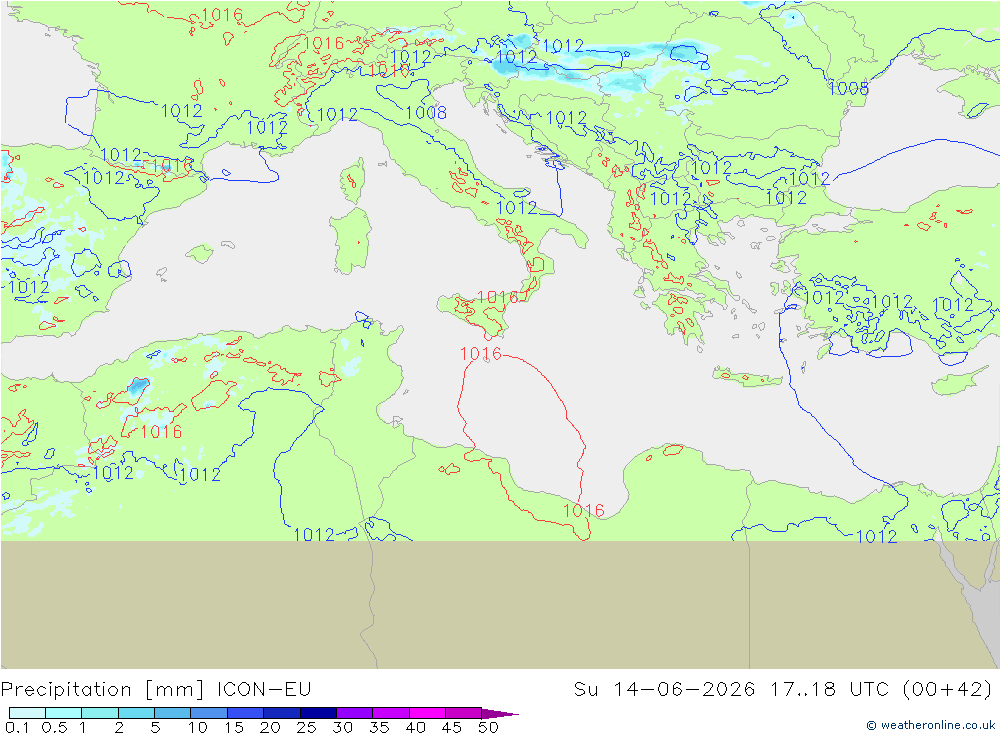
Task: Click the '50' legend scale number
Action: pyautogui.click(x=488, y=727)
